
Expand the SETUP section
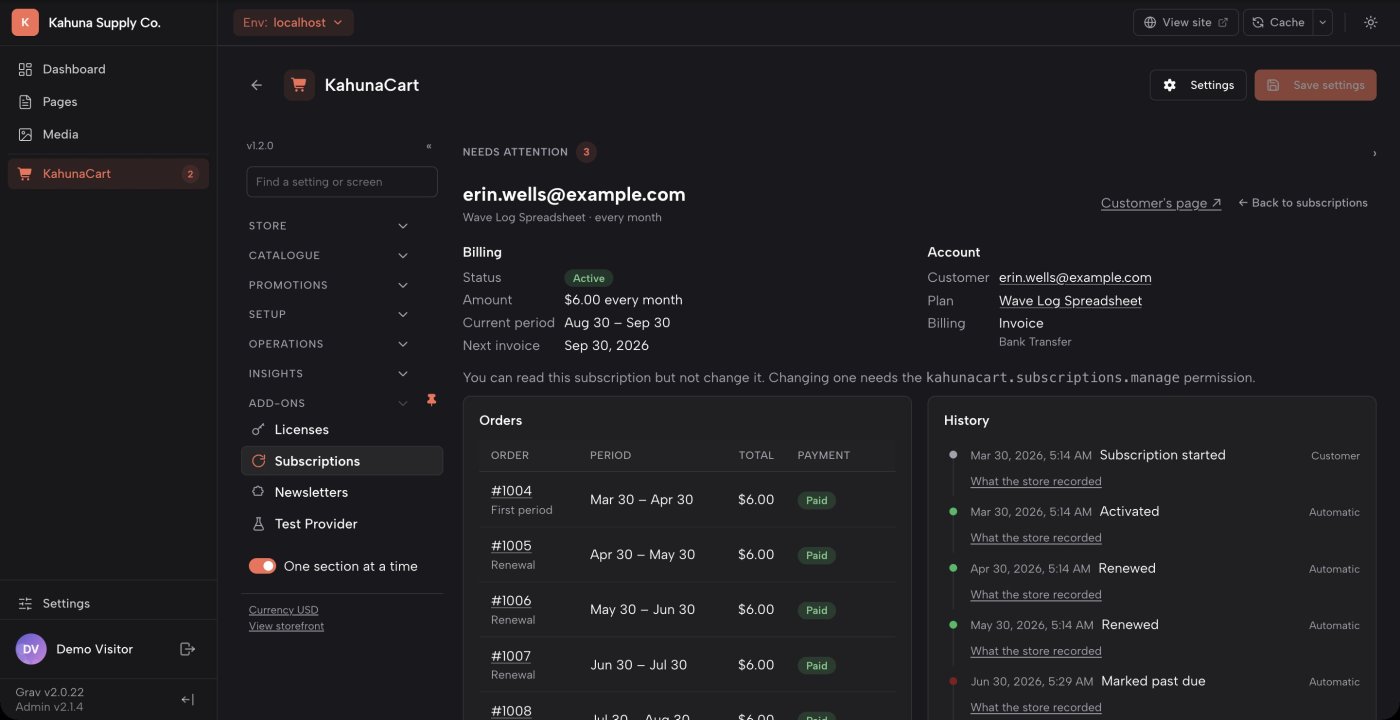point(329,314)
